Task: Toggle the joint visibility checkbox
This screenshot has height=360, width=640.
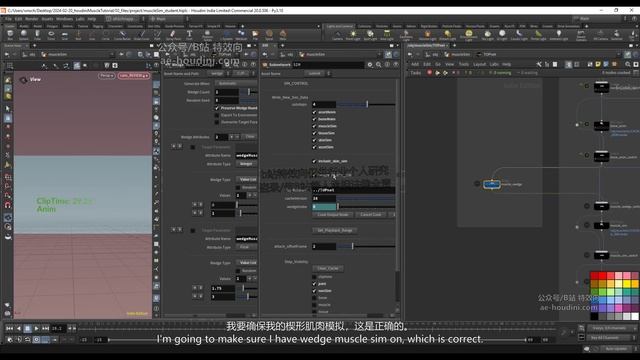Action: [x=314, y=284]
